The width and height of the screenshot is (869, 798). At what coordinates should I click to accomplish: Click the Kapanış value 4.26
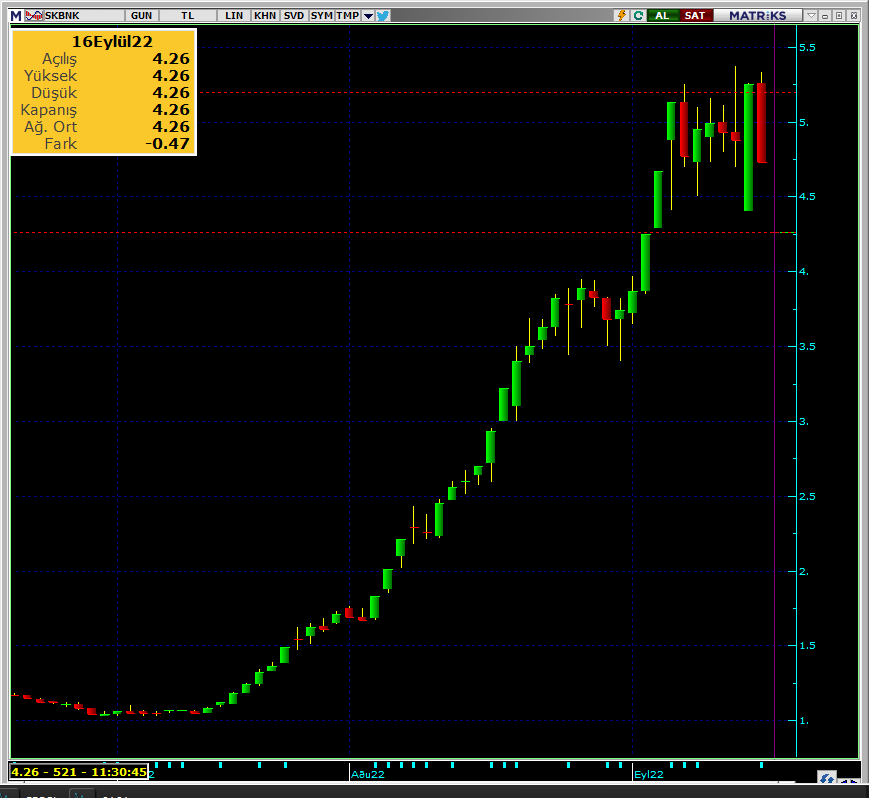click(171, 110)
